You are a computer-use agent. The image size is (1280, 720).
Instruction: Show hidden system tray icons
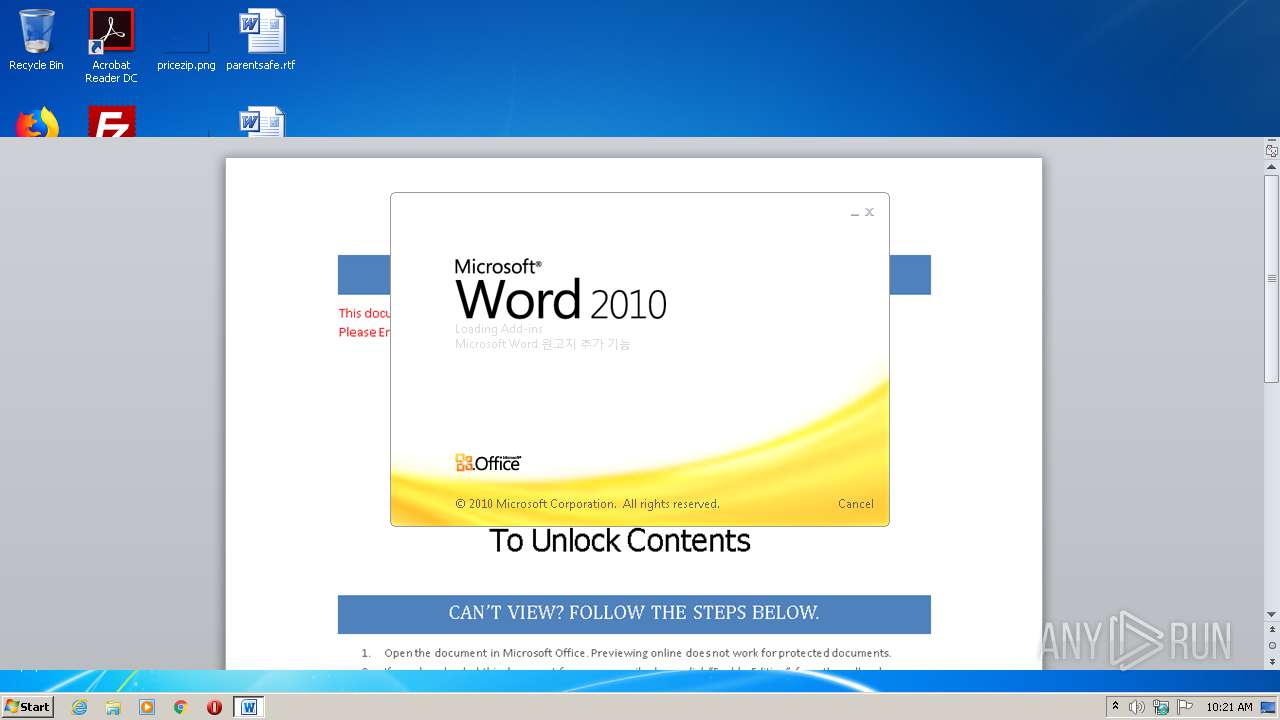(x=1116, y=707)
